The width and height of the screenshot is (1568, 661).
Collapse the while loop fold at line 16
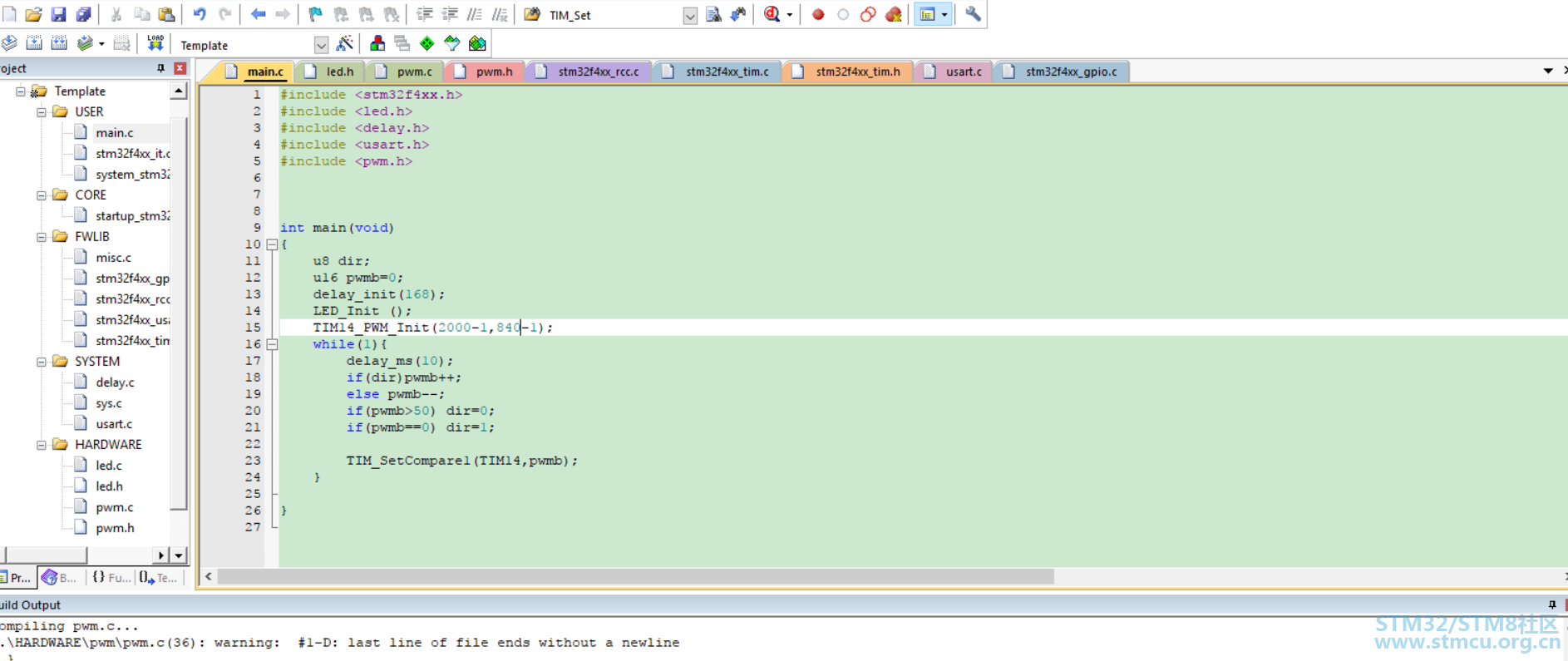point(272,344)
